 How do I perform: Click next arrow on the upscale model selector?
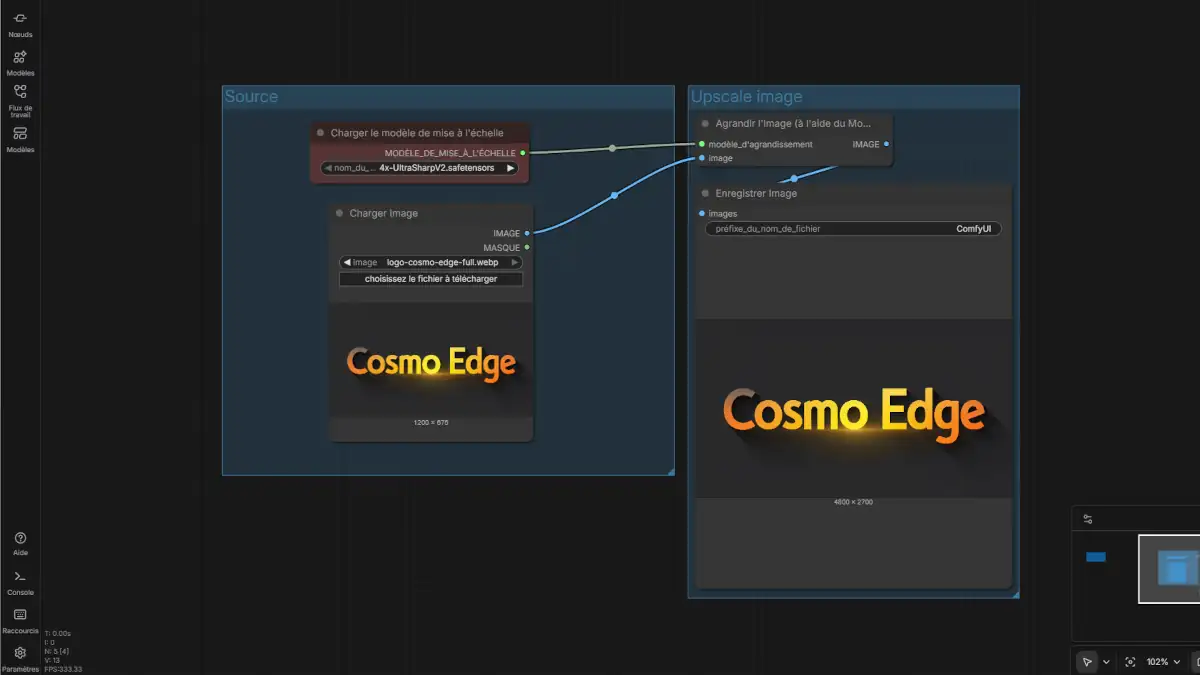(x=510, y=168)
